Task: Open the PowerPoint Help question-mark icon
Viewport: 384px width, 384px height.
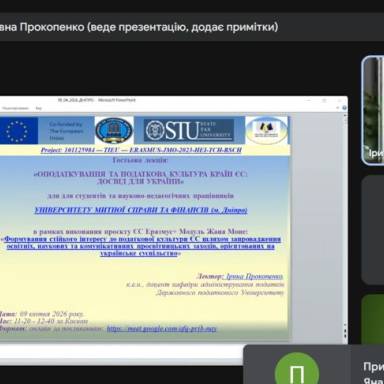Action: 344,108
